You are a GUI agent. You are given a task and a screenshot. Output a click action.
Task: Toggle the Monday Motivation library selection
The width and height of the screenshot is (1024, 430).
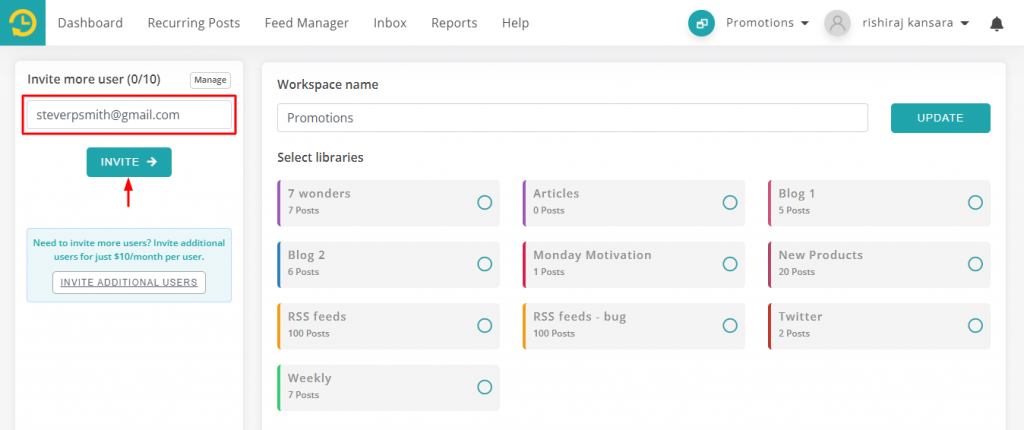click(730, 264)
